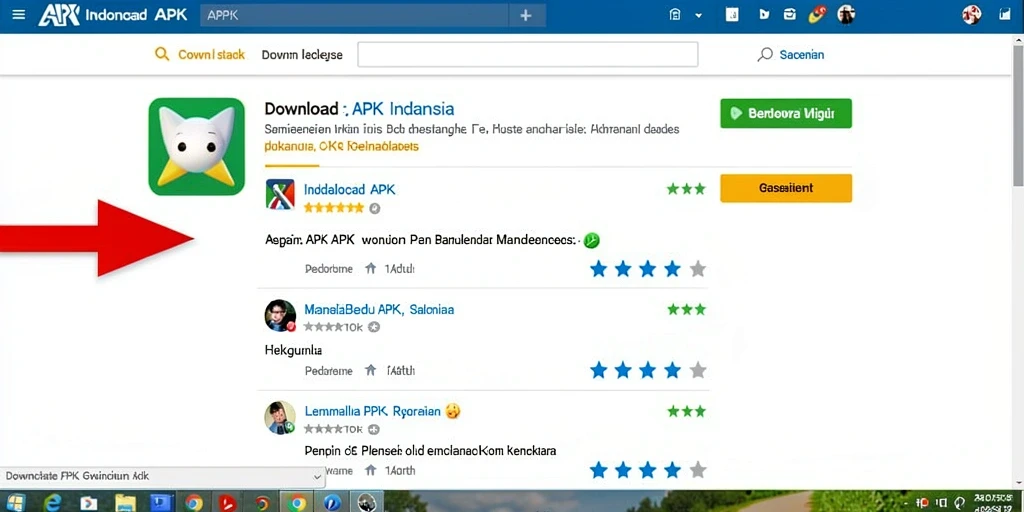Open the briefcase icon in the header
This screenshot has width=1024, height=512.
(x=790, y=14)
